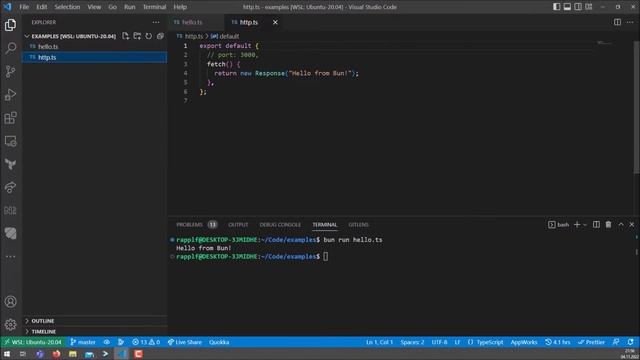This screenshot has width=640, height=360.
Task: Refresh the Explorer file tree
Action: tap(149, 36)
